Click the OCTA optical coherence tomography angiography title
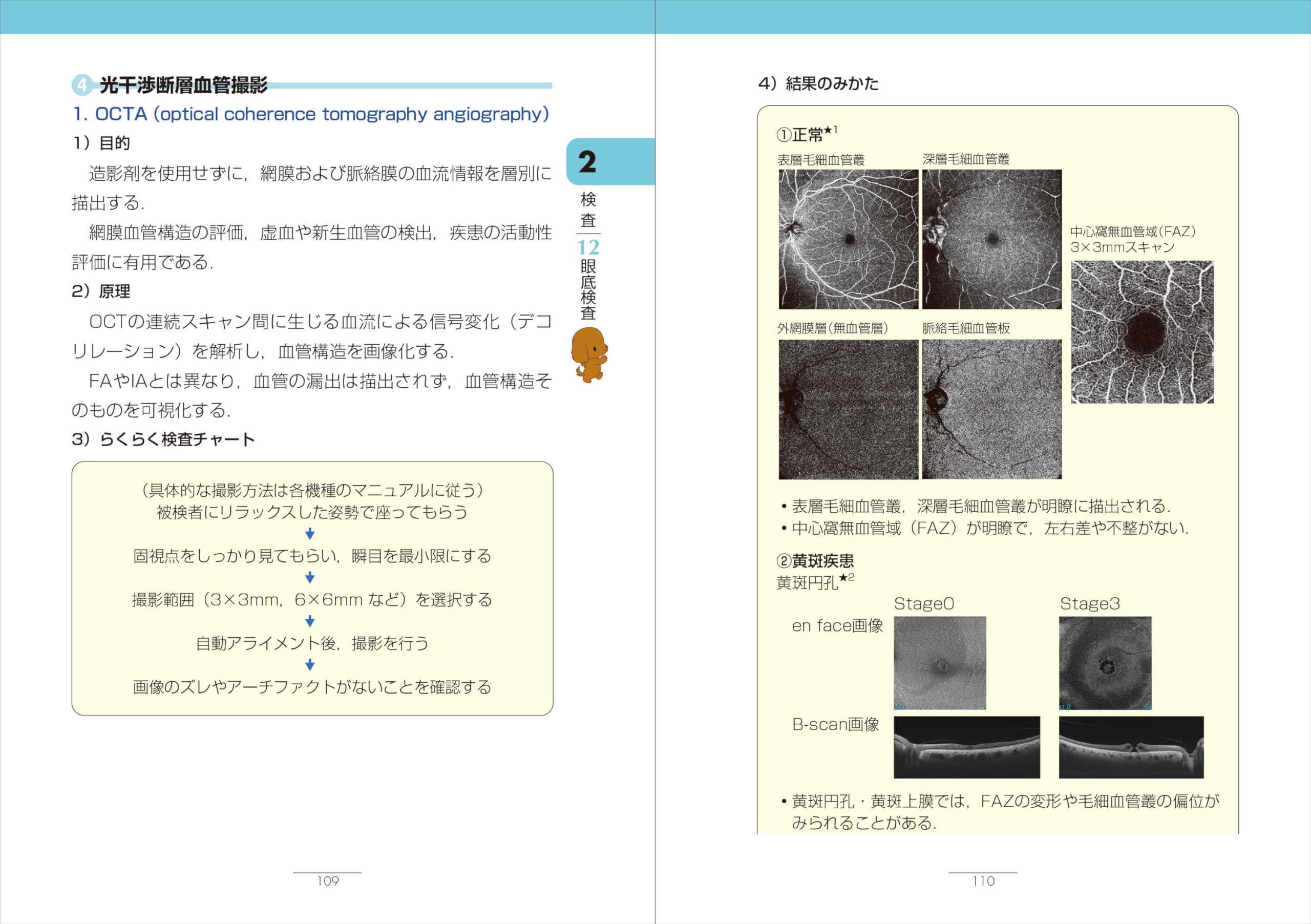Screen dimensions: 1311x924 point(311,114)
